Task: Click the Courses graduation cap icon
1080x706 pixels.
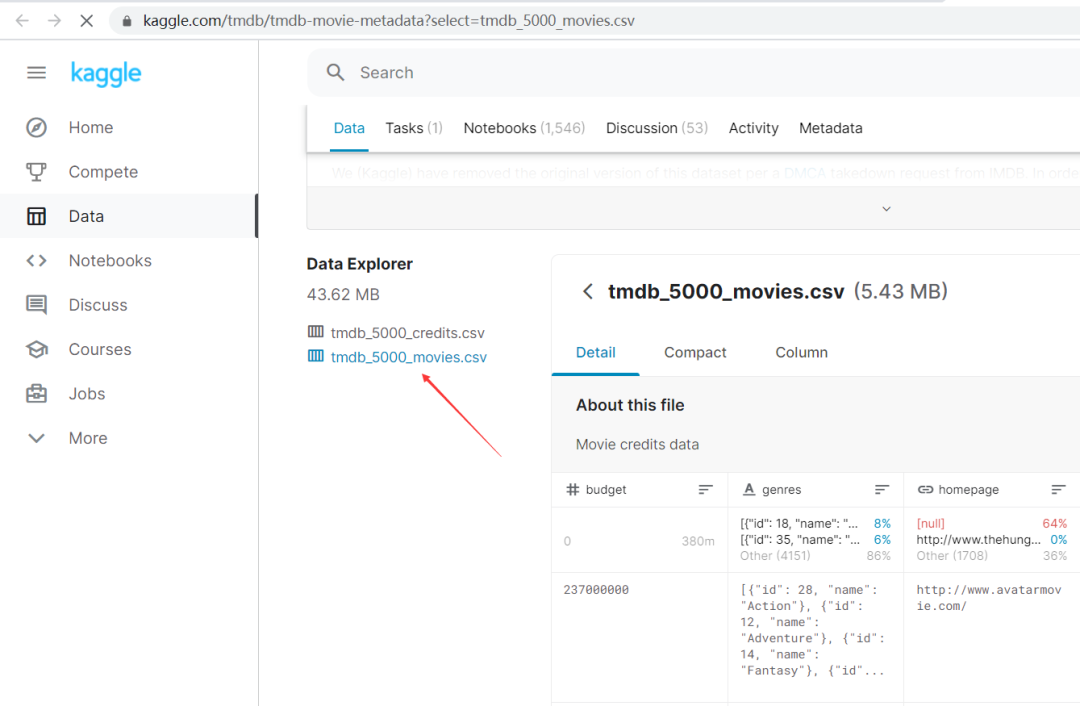Action: (37, 349)
